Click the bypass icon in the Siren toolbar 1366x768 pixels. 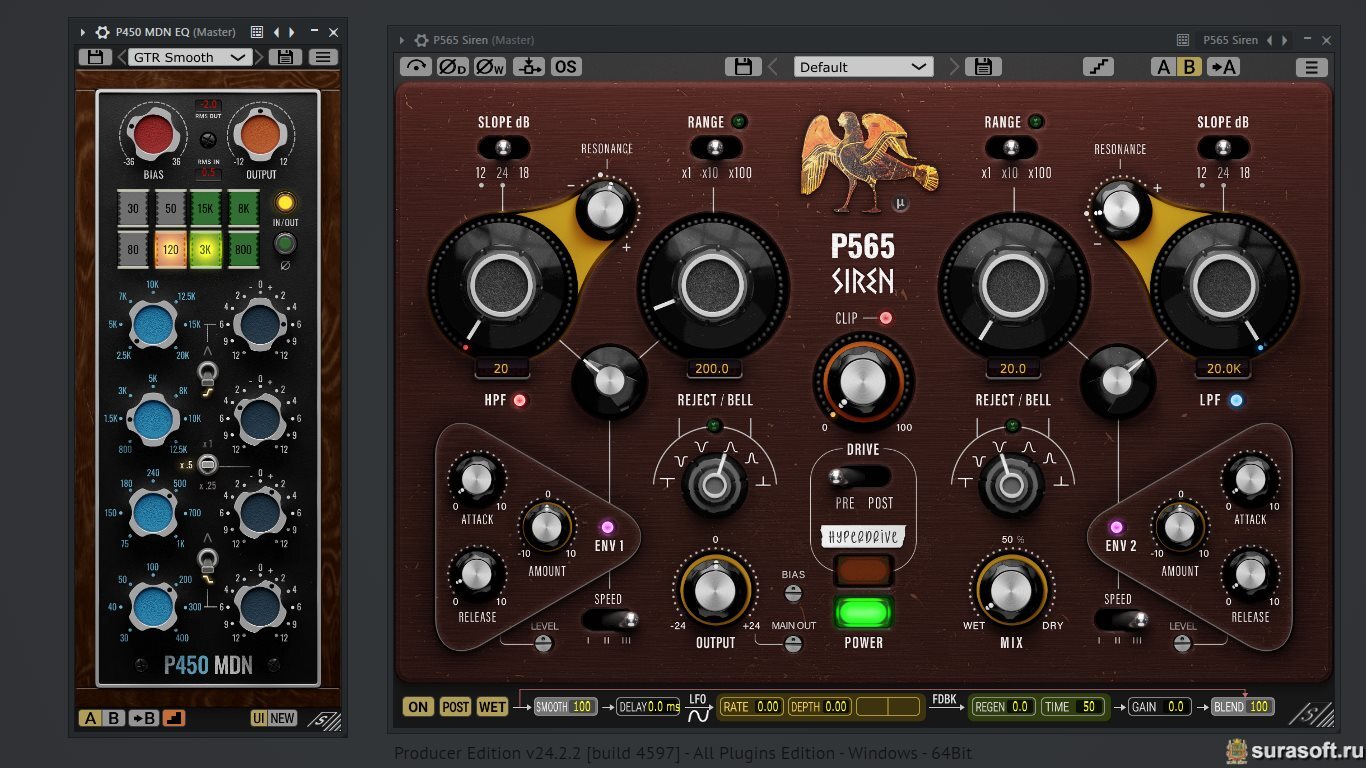click(416, 67)
